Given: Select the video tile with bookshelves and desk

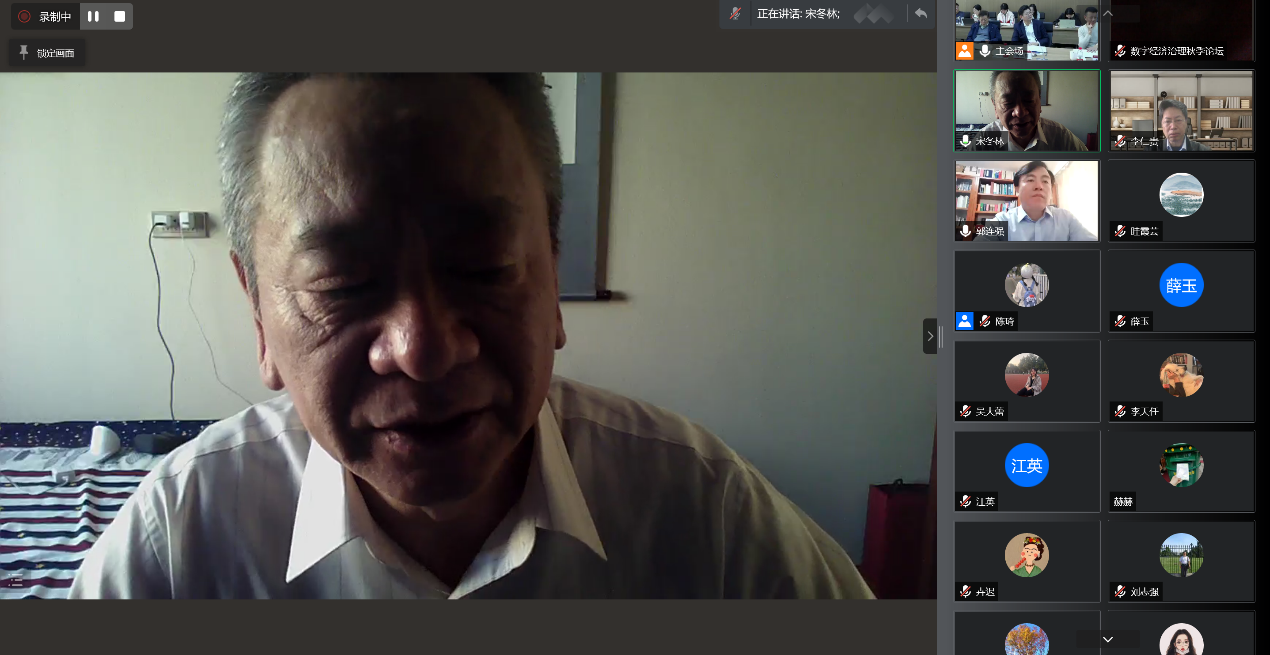Looking at the screenshot, I should coord(1181,111).
